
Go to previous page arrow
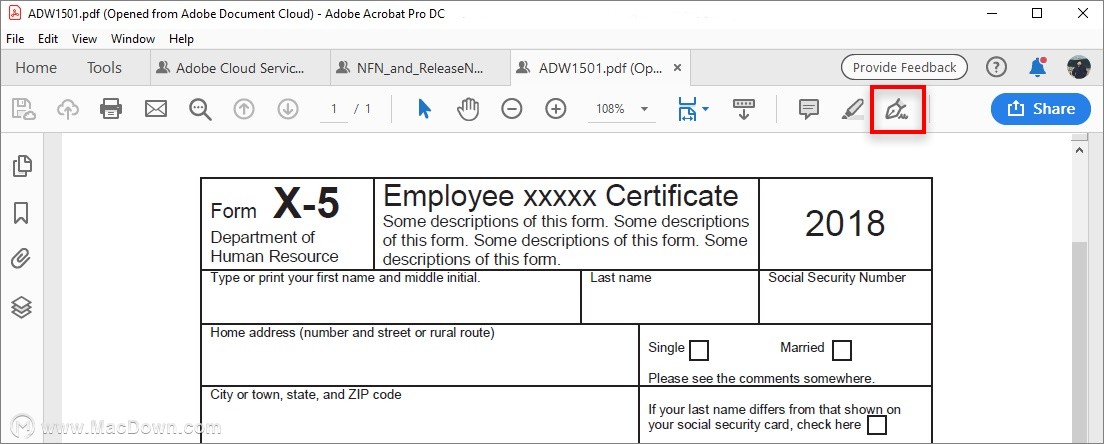pos(244,108)
